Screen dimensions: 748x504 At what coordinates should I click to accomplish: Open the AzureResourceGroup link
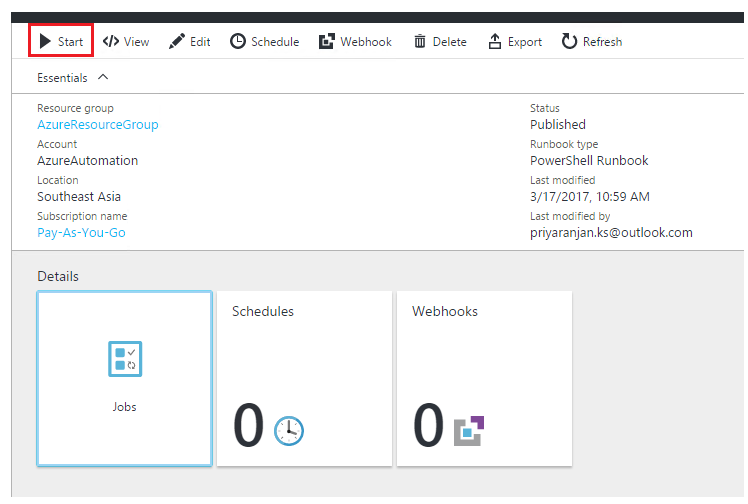click(98, 124)
